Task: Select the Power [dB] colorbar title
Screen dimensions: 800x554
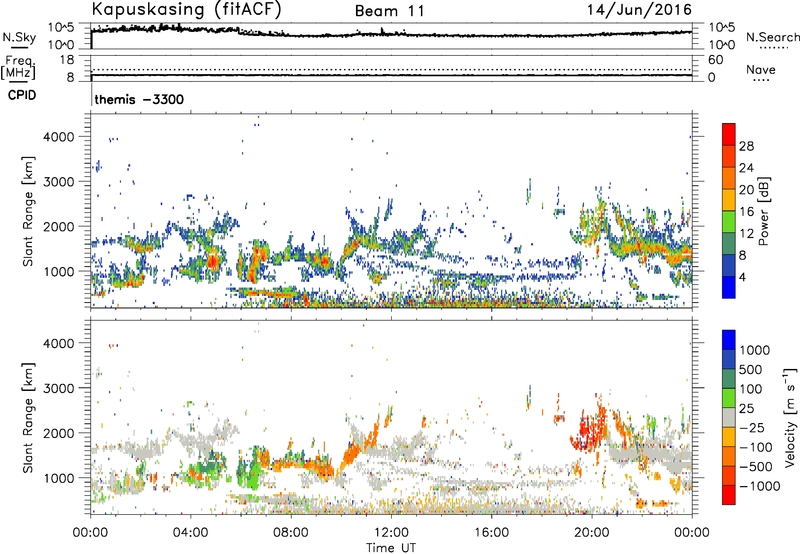Action: point(763,211)
